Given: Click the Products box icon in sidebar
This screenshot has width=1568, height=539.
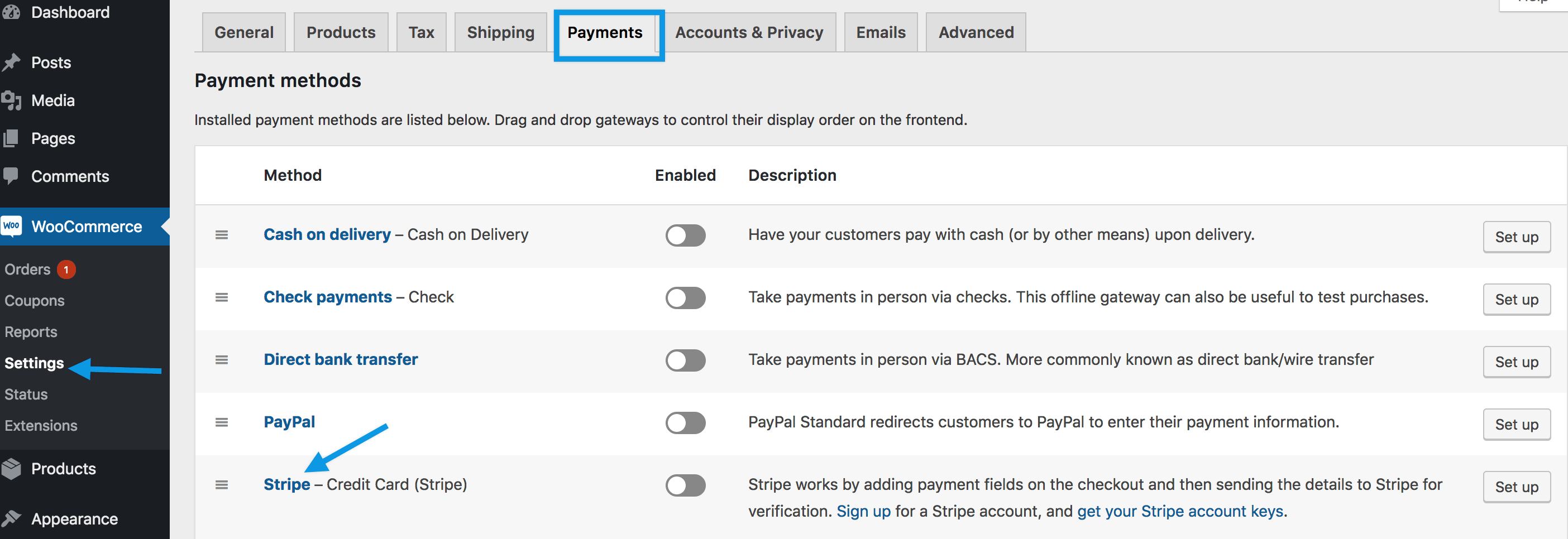Looking at the screenshot, I should pos(11,469).
